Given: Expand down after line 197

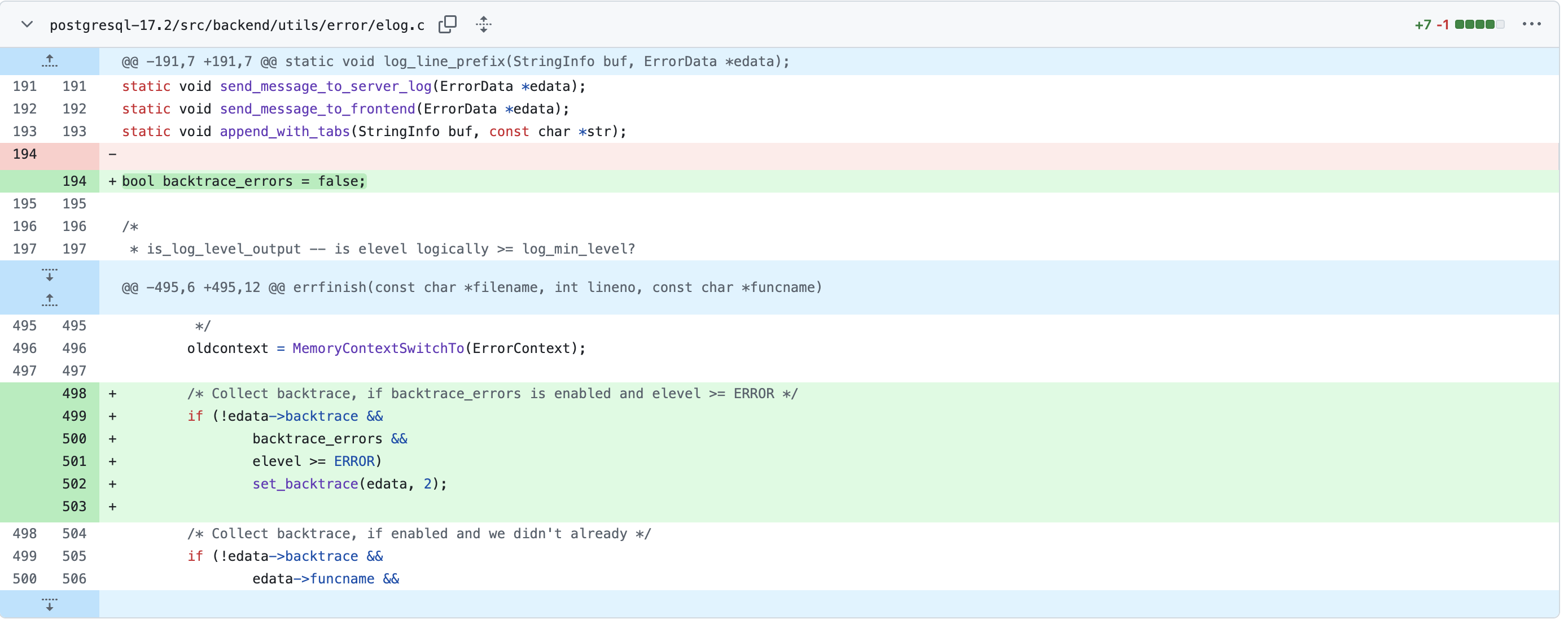Looking at the screenshot, I should pos(49,275).
